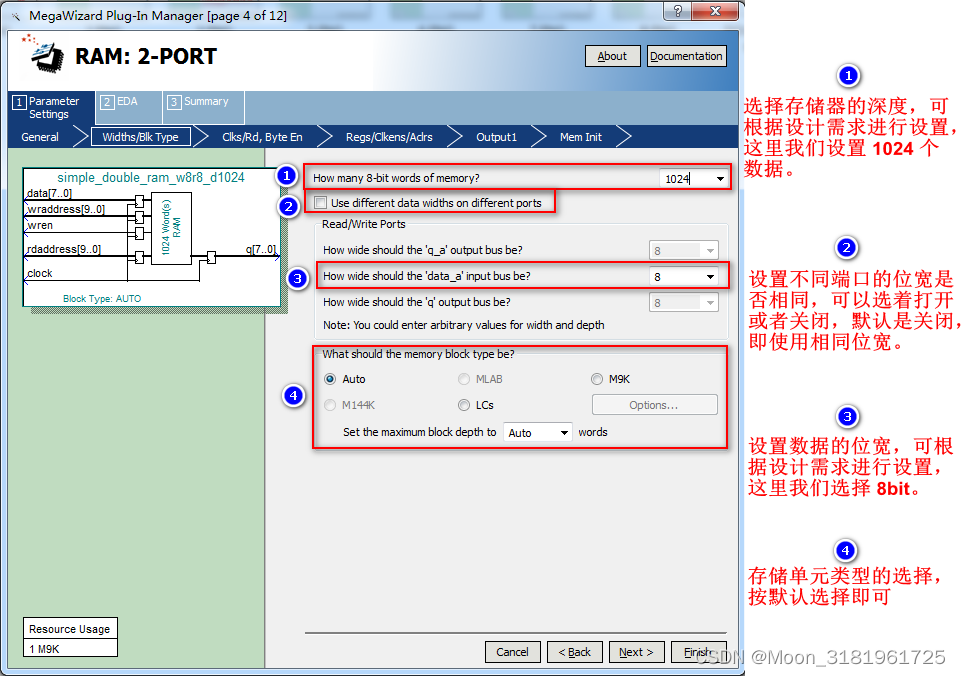Image resolution: width=961 pixels, height=676 pixels.
Task: Click the wren port label
Action: pos(40,225)
